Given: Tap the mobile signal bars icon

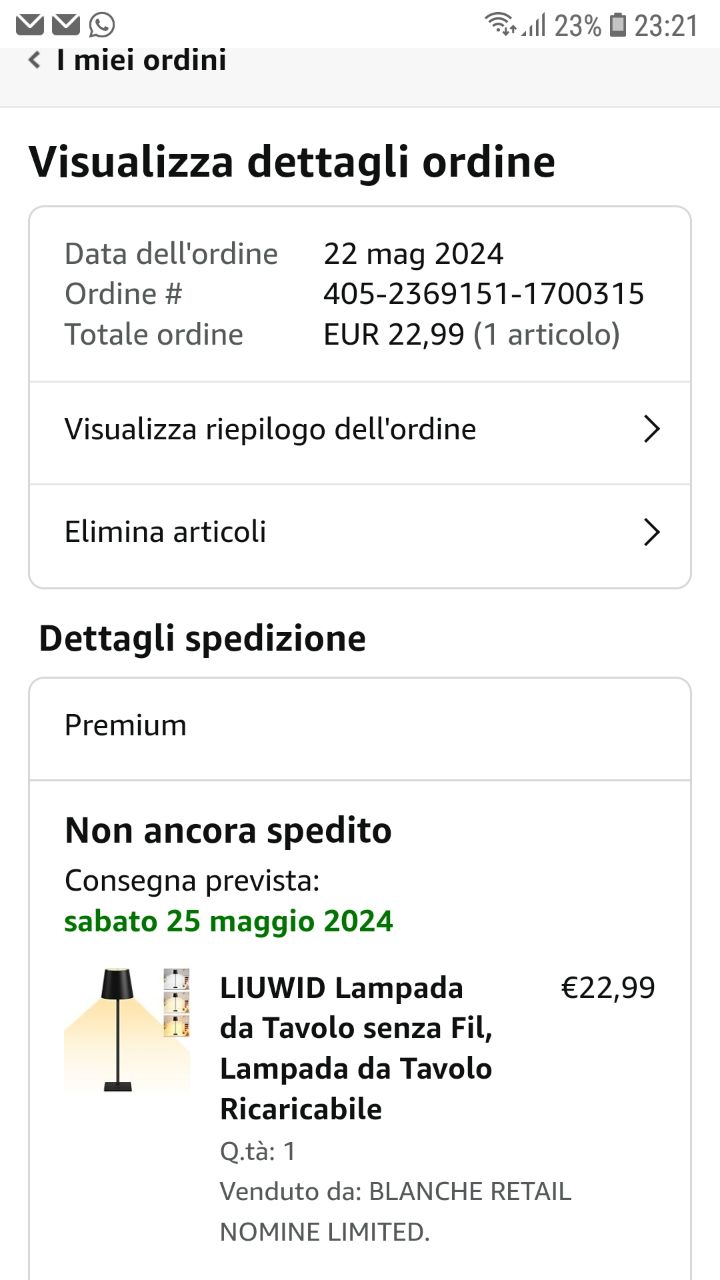Looking at the screenshot, I should click(x=534, y=25).
